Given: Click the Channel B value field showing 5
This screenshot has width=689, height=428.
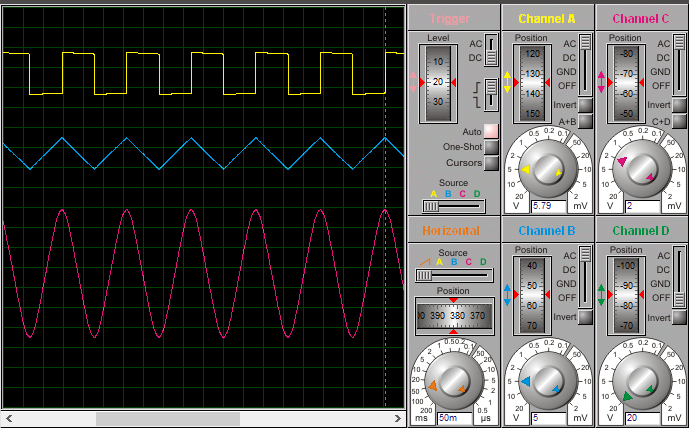Looking at the screenshot, I should [548, 418].
